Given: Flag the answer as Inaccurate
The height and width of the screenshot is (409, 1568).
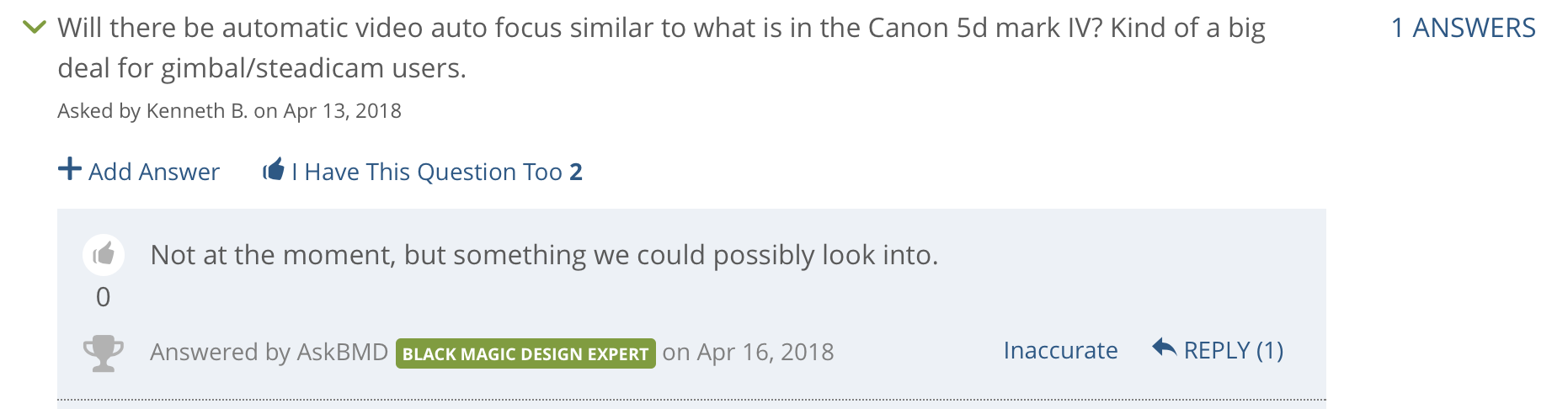Looking at the screenshot, I should [x=1060, y=350].
